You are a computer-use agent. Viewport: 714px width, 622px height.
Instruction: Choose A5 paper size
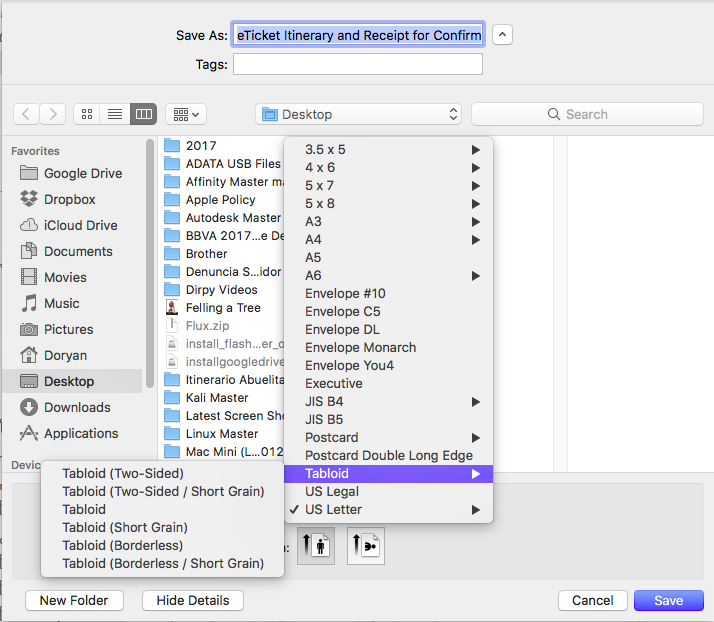[388, 257]
